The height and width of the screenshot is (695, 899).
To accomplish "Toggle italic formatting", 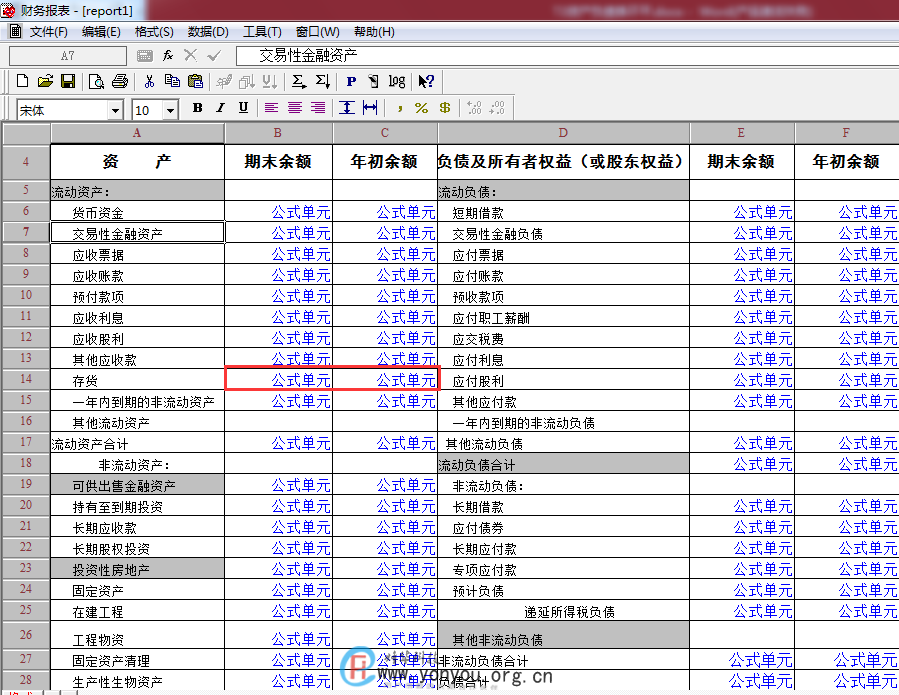I will pyautogui.click(x=220, y=108).
